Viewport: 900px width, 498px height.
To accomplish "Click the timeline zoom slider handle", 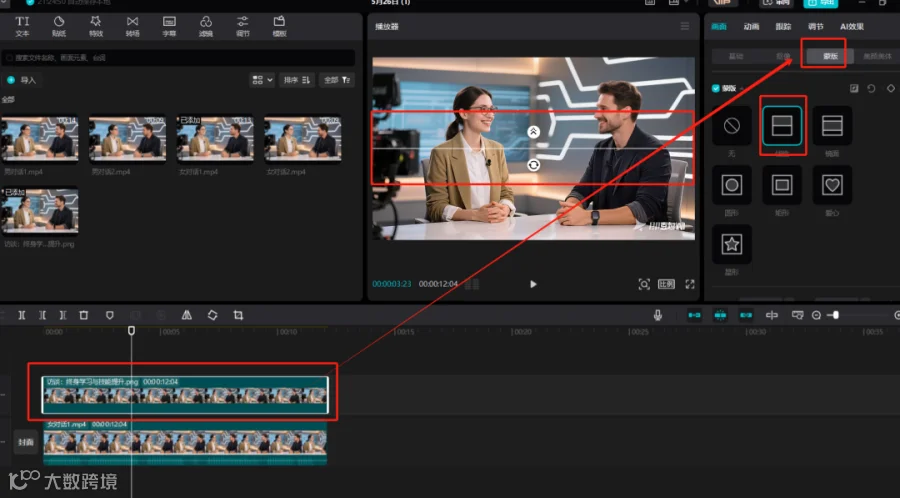I will point(835,315).
